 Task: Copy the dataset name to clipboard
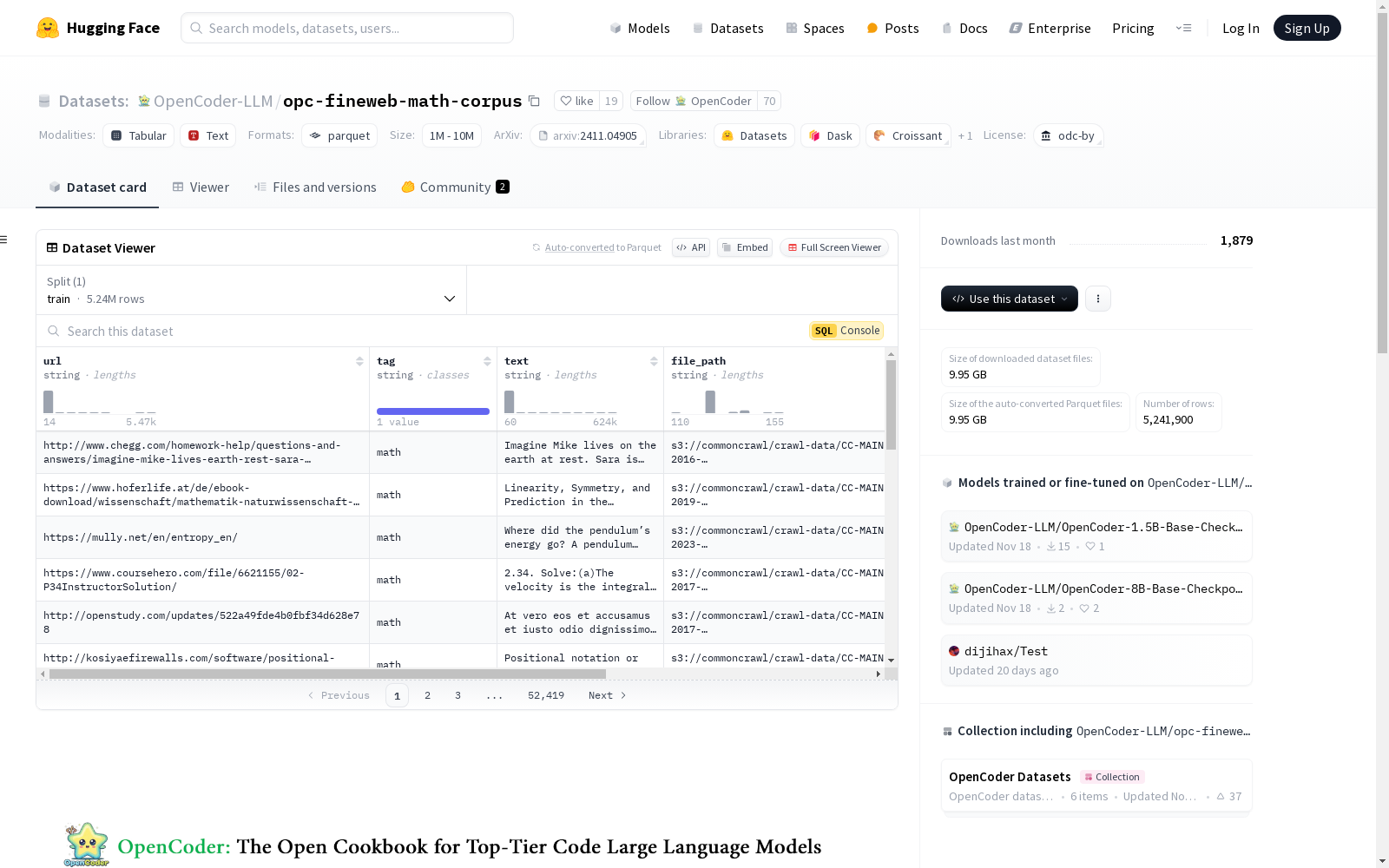point(535,102)
